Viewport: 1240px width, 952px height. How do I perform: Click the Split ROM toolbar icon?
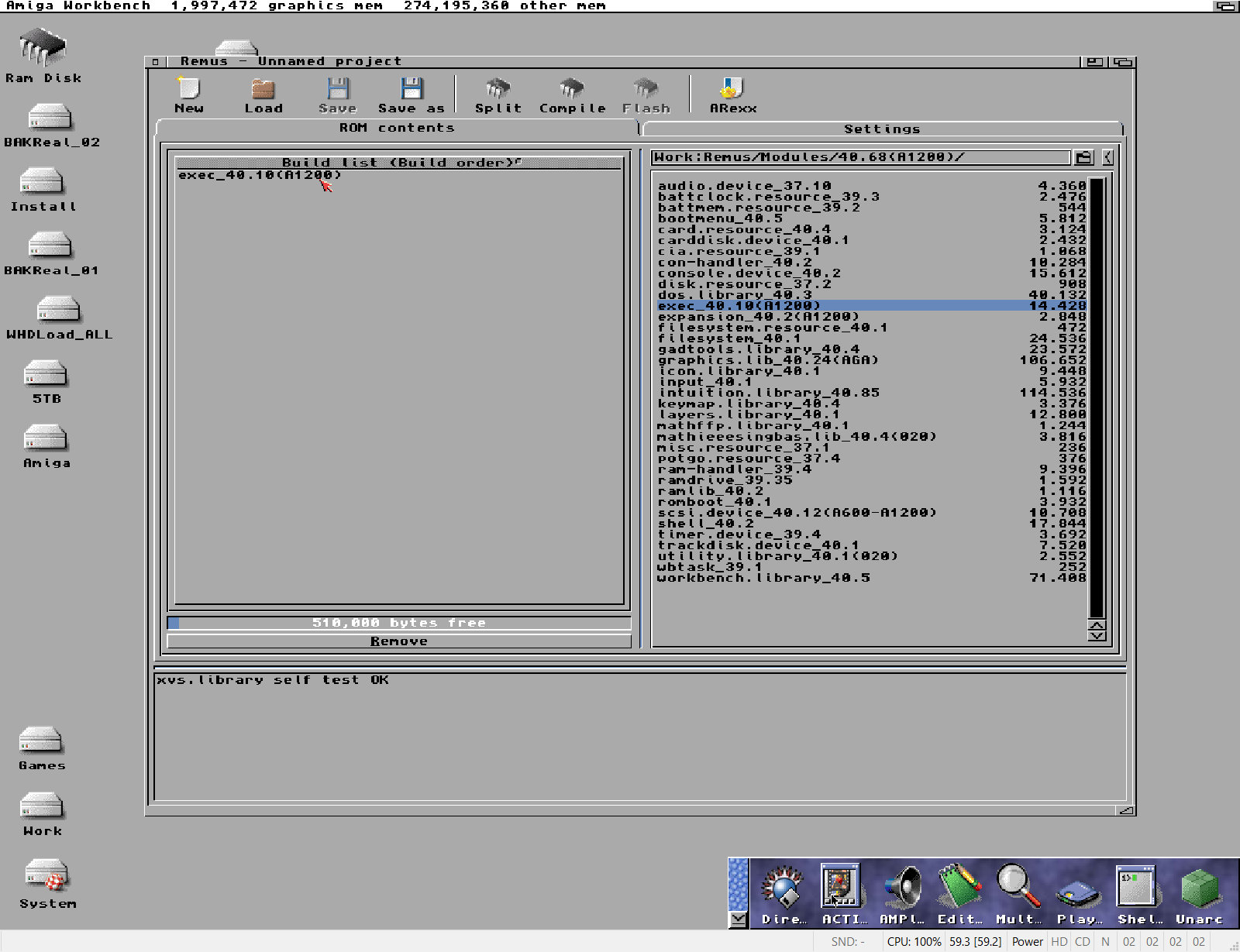pyautogui.click(x=498, y=95)
